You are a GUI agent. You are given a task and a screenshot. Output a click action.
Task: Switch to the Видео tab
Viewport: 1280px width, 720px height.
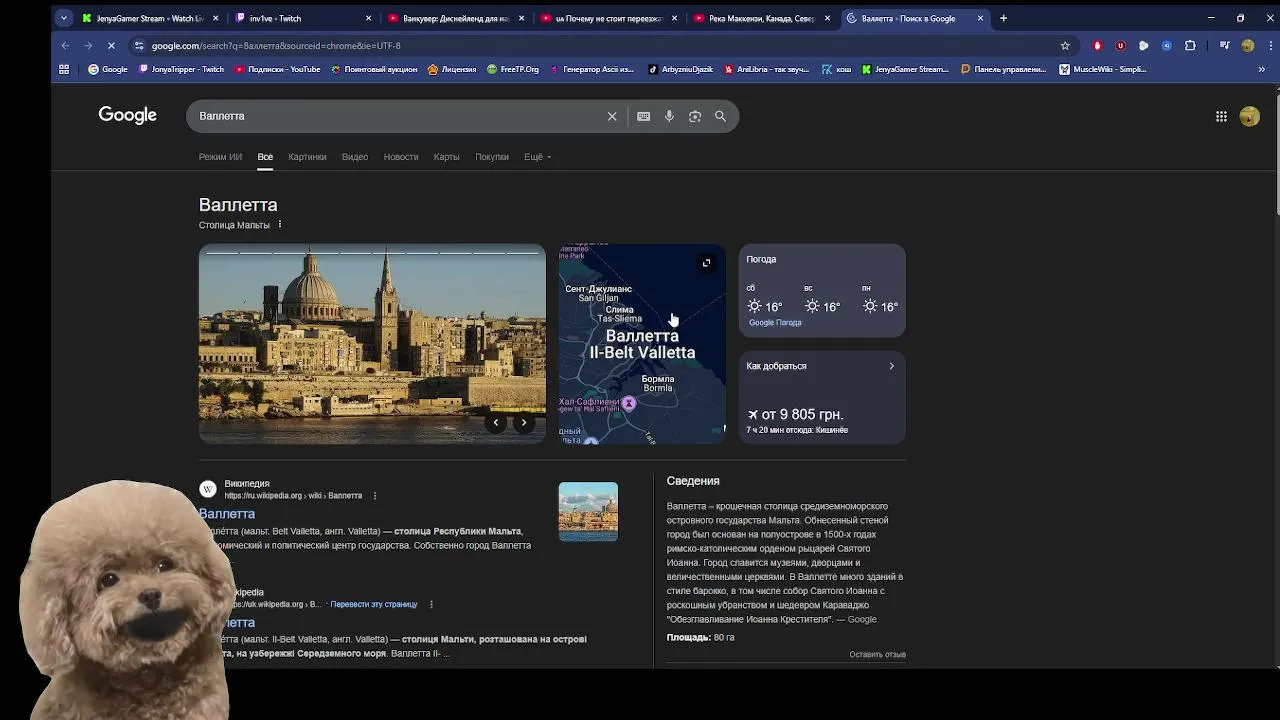[355, 157]
